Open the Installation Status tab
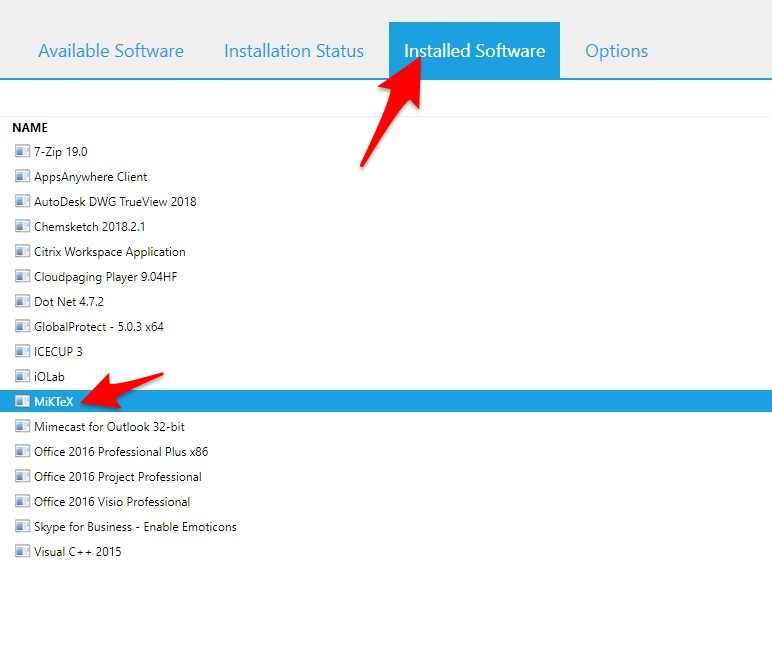 (294, 51)
